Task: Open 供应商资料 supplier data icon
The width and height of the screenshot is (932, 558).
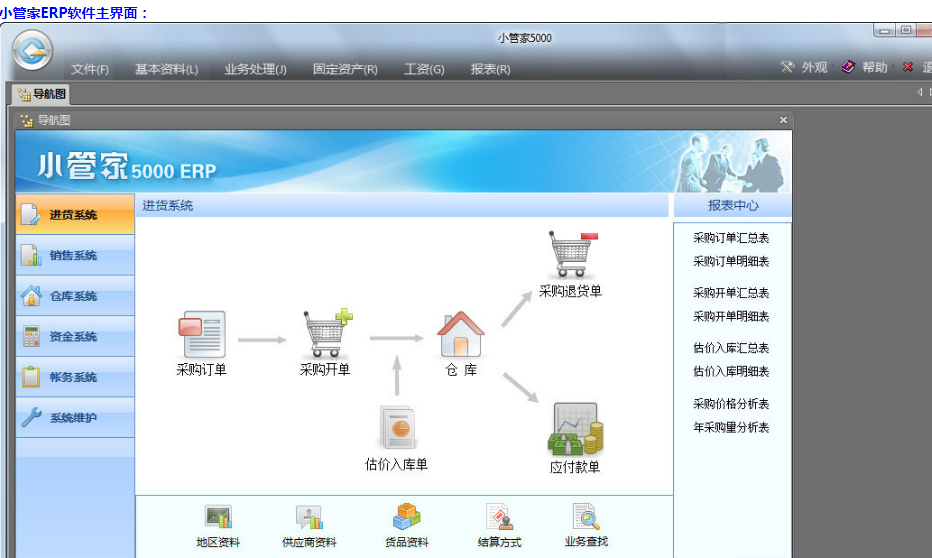Action: [309, 517]
